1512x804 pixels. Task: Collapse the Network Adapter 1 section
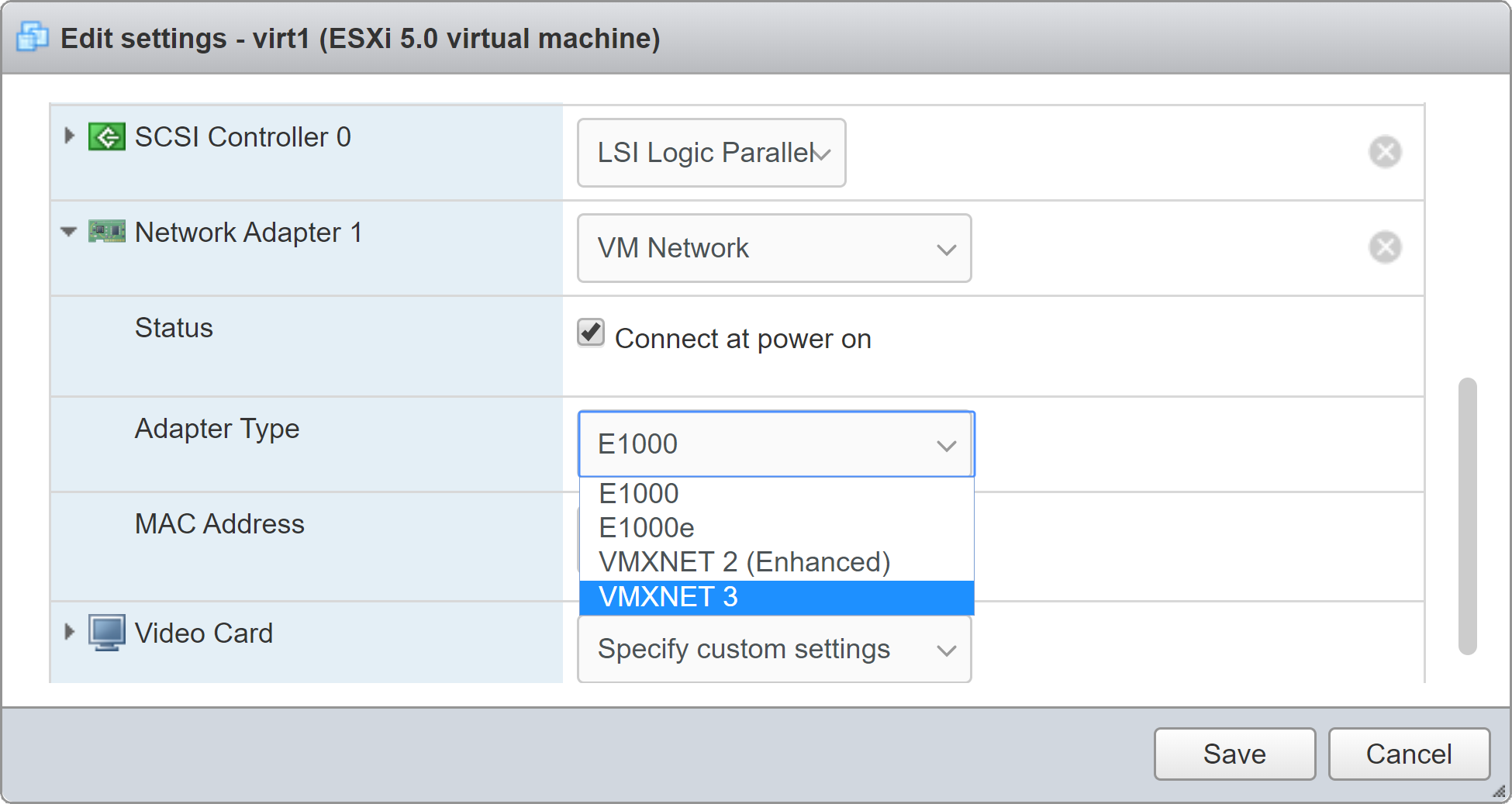[x=68, y=232]
